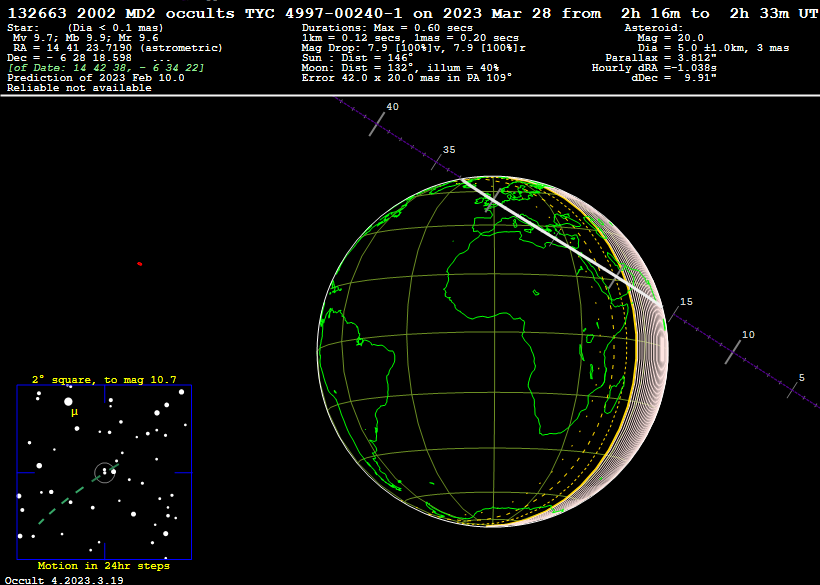Click '1km = 0.12 secs, 1mas = 0.20 secs' line

pos(411,38)
